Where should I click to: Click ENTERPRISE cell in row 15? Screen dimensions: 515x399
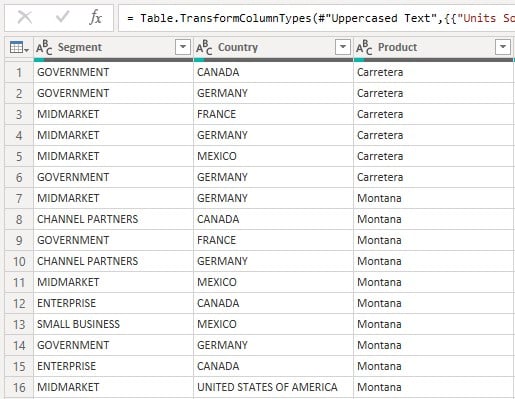pyautogui.click(x=113, y=366)
